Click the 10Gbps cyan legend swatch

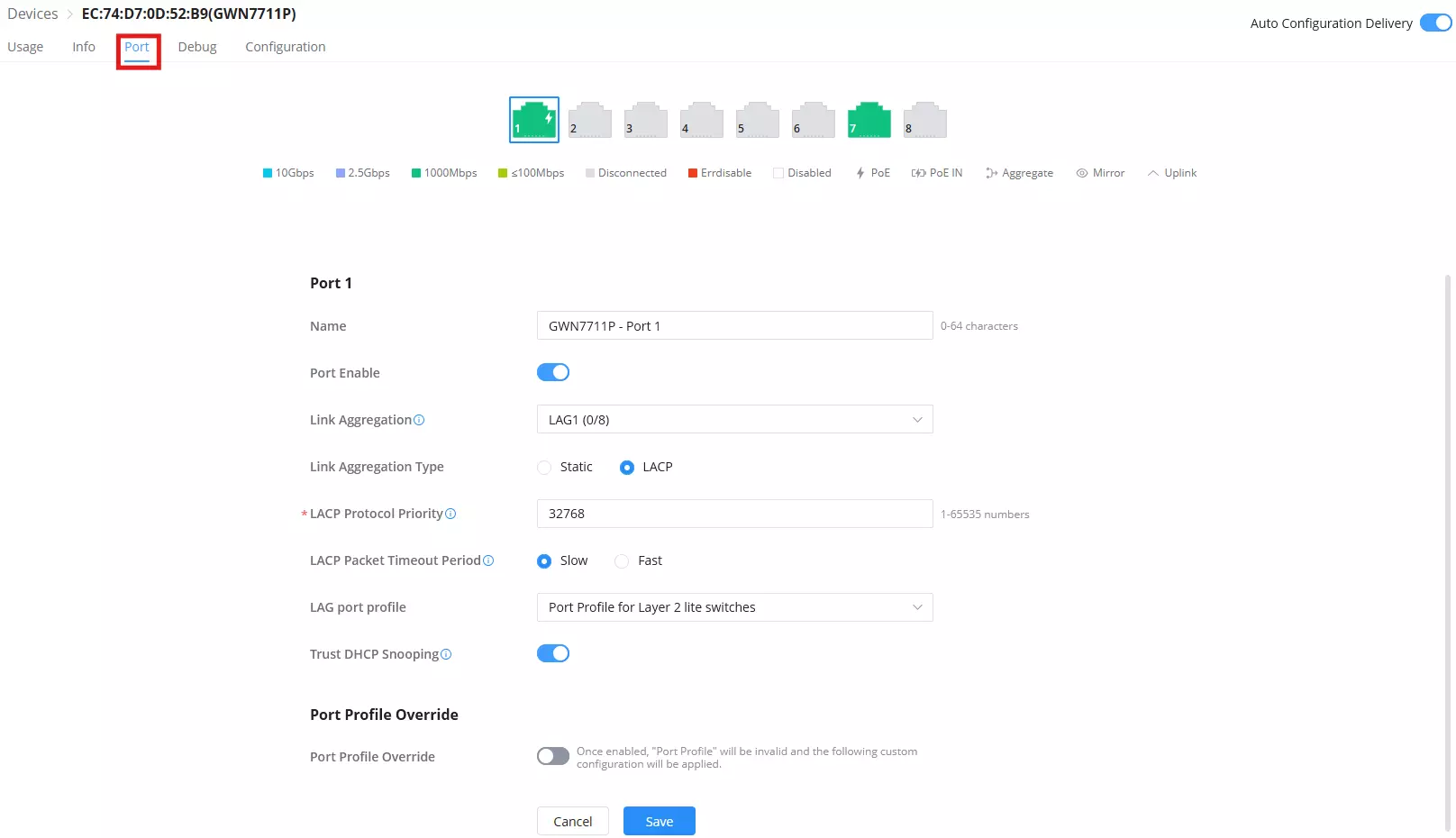click(268, 173)
